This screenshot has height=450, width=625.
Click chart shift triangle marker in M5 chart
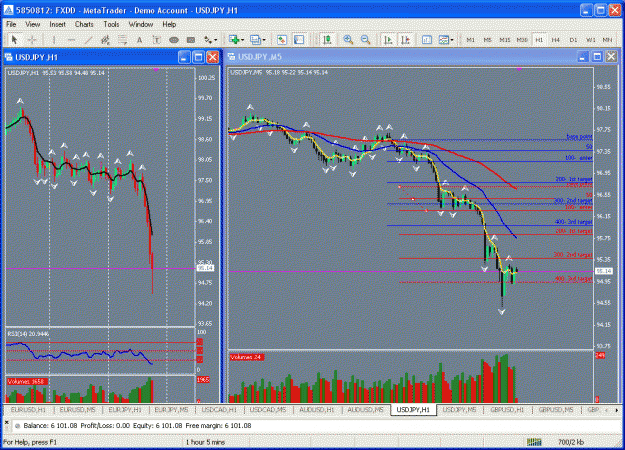click(519, 69)
